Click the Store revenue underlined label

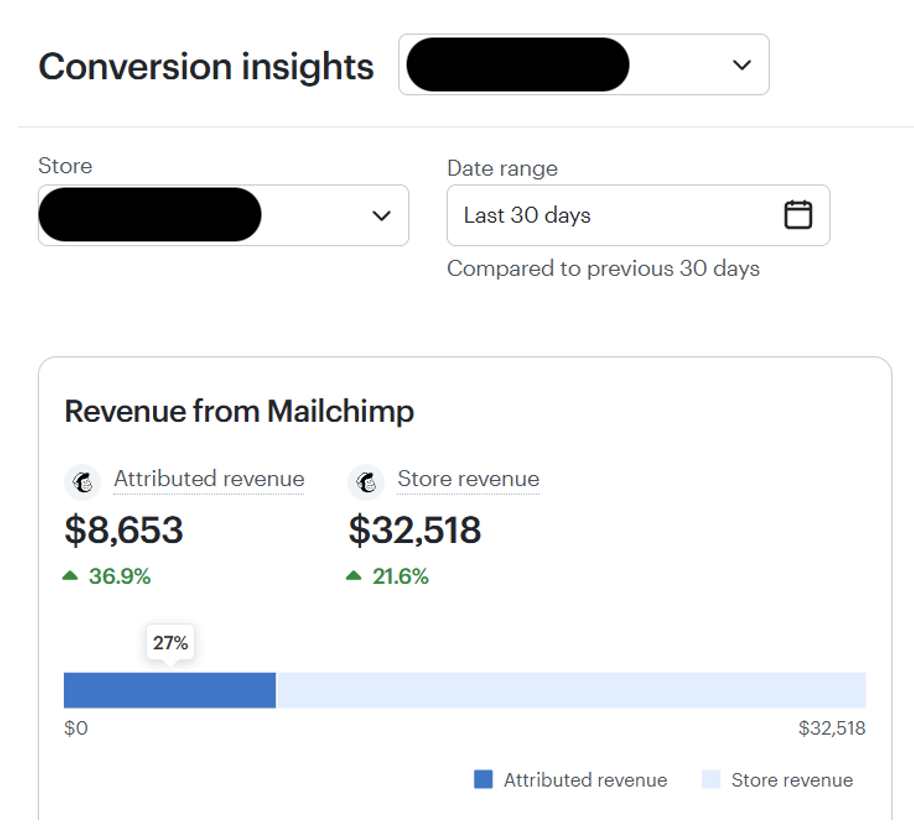[x=468, y=479]
